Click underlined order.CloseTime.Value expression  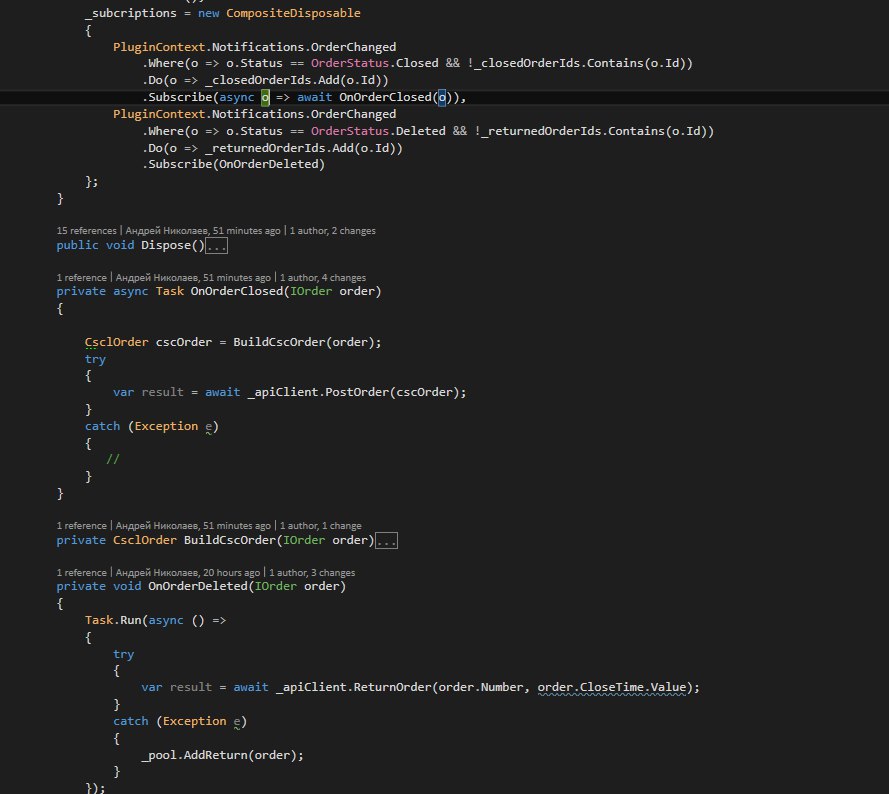click(612, 687)
